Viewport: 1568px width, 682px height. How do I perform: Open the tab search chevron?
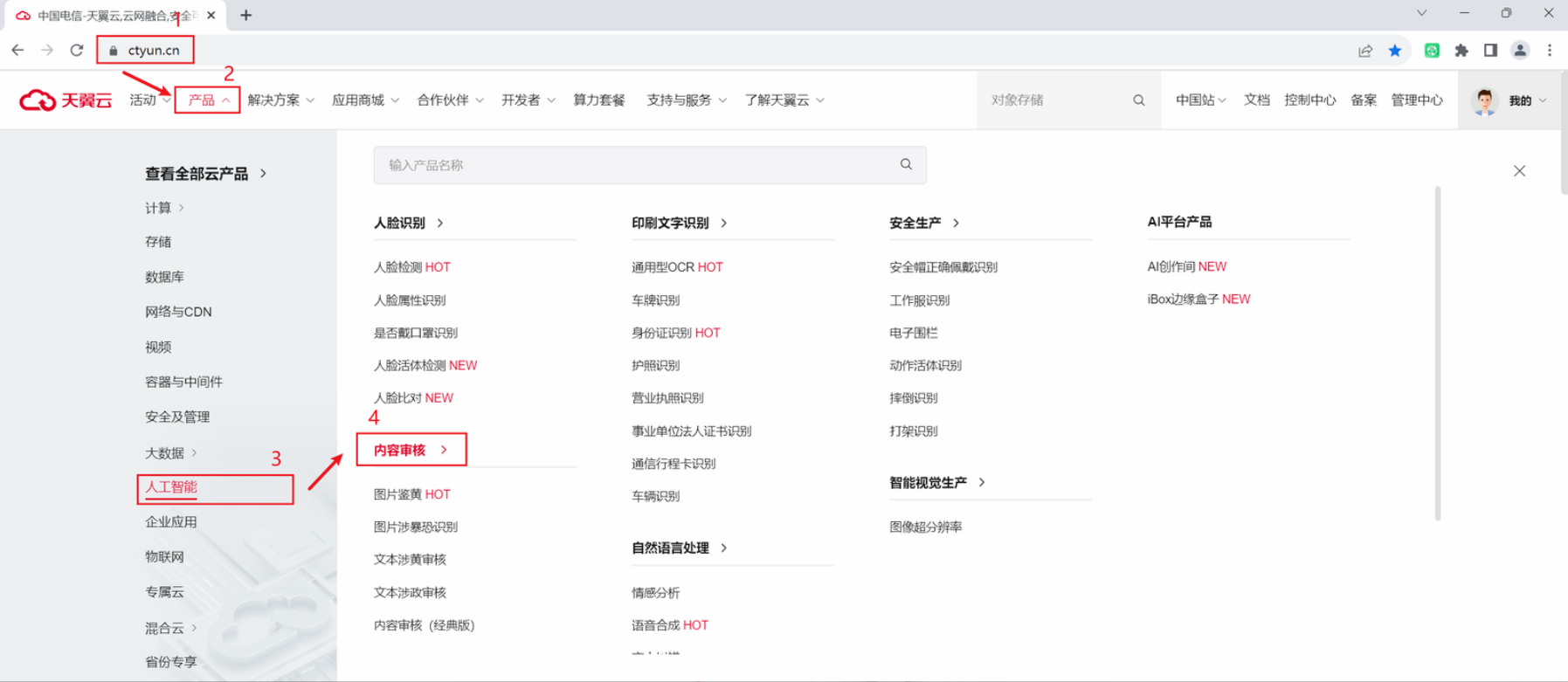tap(1422, 13)
